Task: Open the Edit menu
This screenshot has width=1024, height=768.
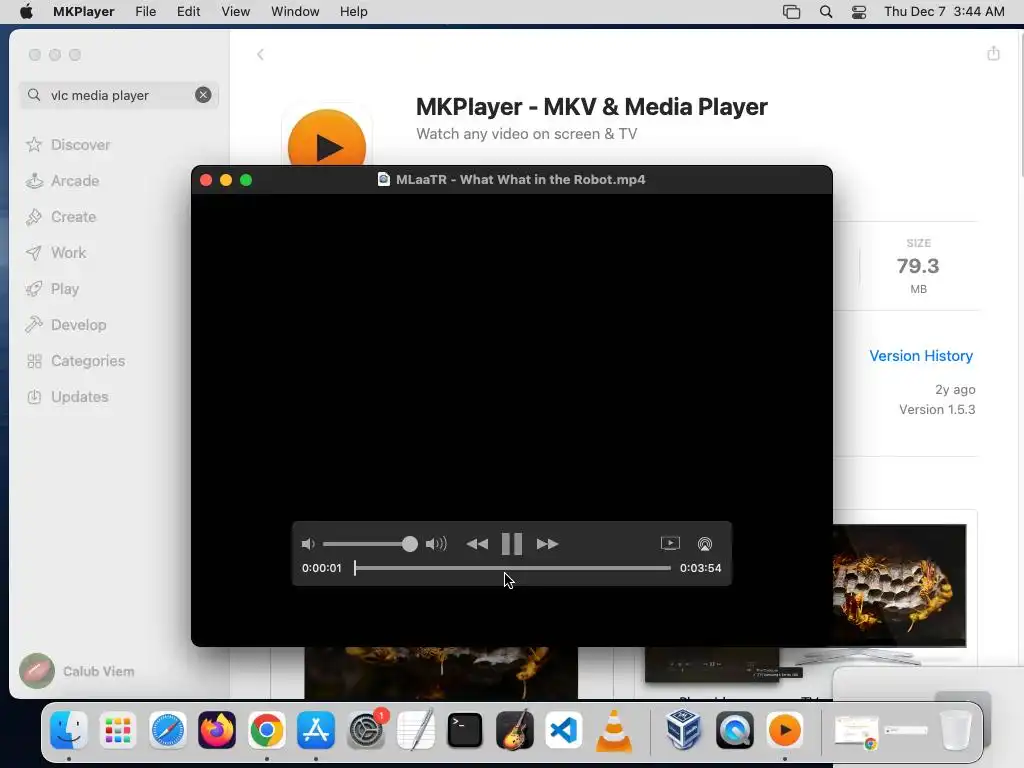Action: pyautogui.click(x=188, y=12)
